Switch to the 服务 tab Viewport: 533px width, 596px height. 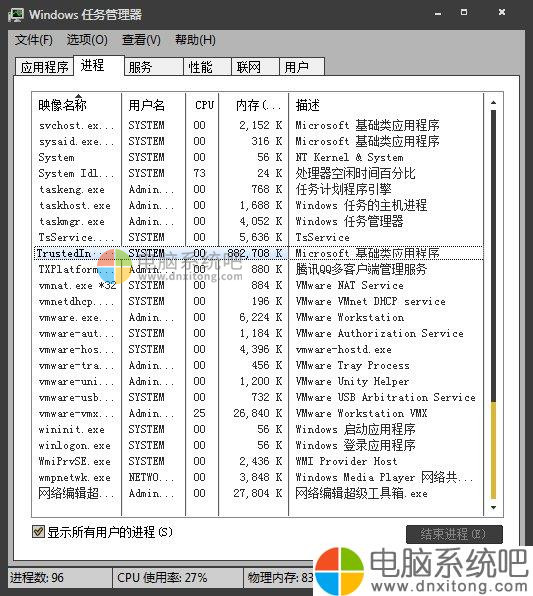pos(154,67)
